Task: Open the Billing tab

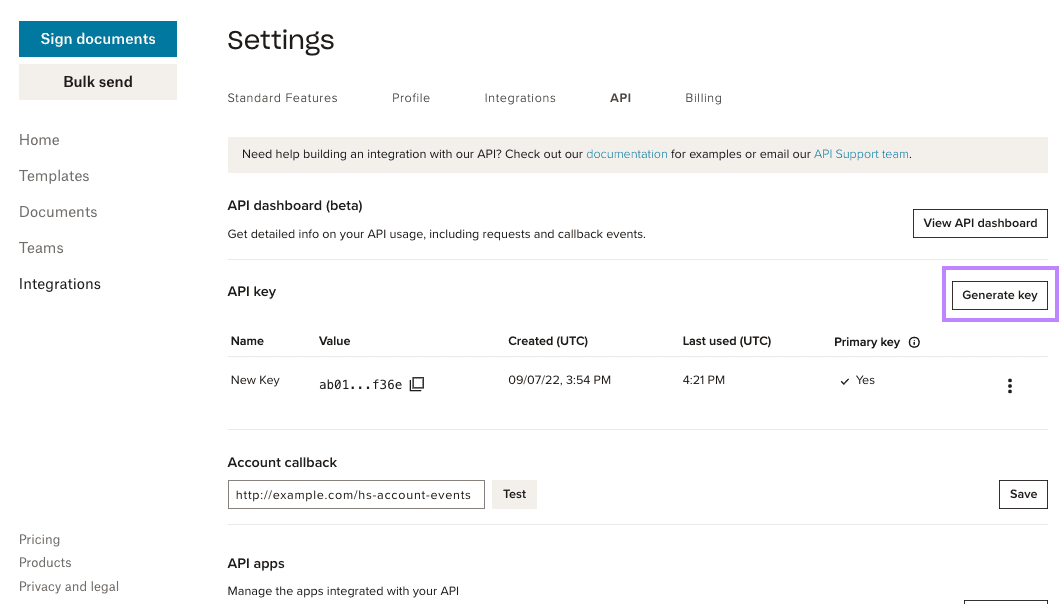Action: (x=703, y=98)
